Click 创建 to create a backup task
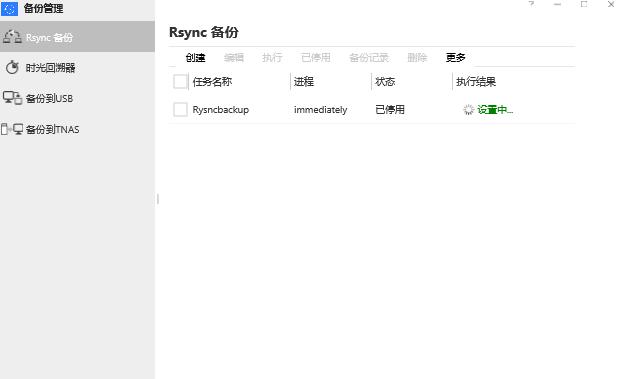Viewport: 620px width, 379px height. 195,58
